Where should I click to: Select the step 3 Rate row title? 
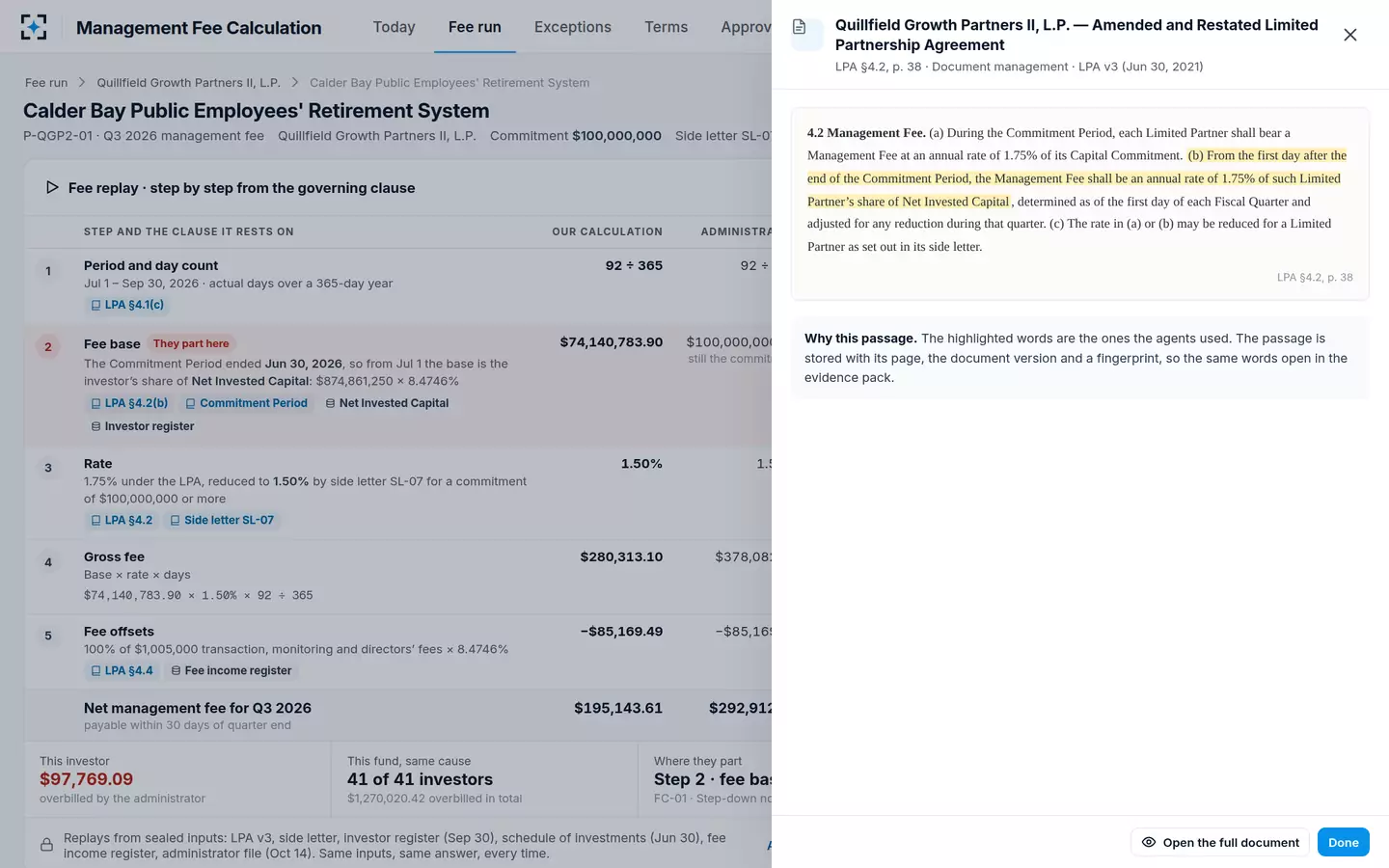coord(97,464)
